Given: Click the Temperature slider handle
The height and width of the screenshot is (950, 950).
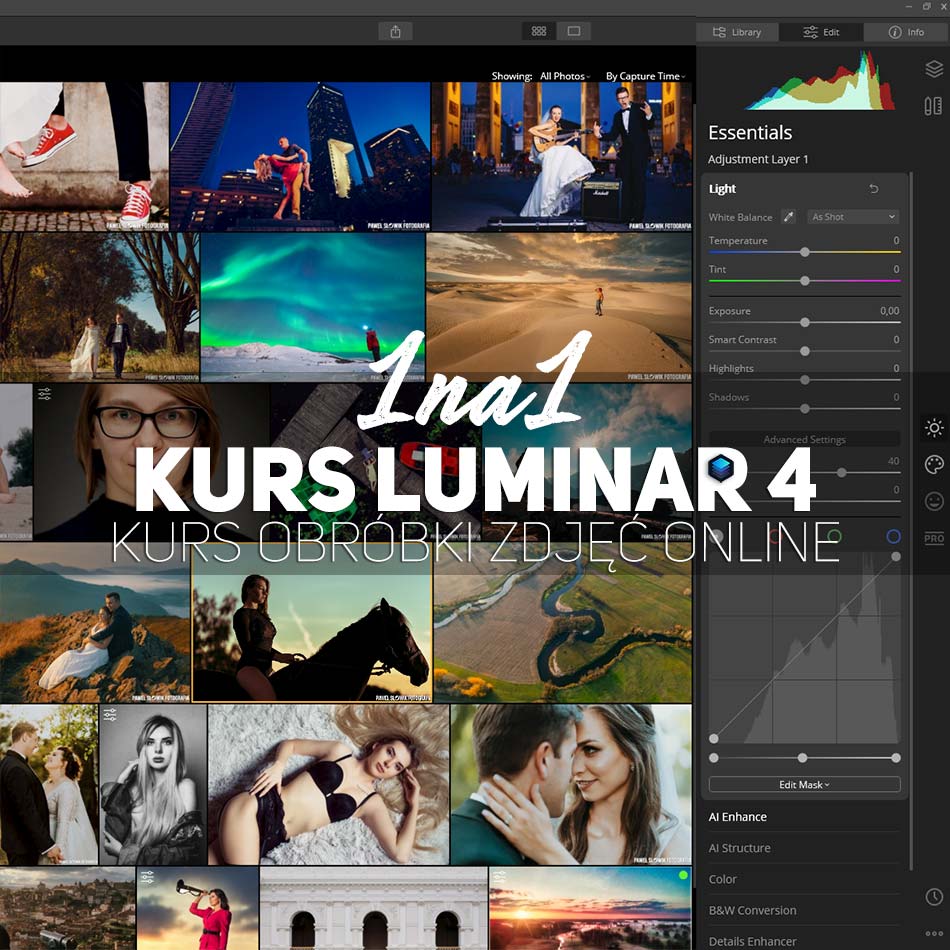Looking at the screenshot, I should pyautogui.click(x=805, y=252).
